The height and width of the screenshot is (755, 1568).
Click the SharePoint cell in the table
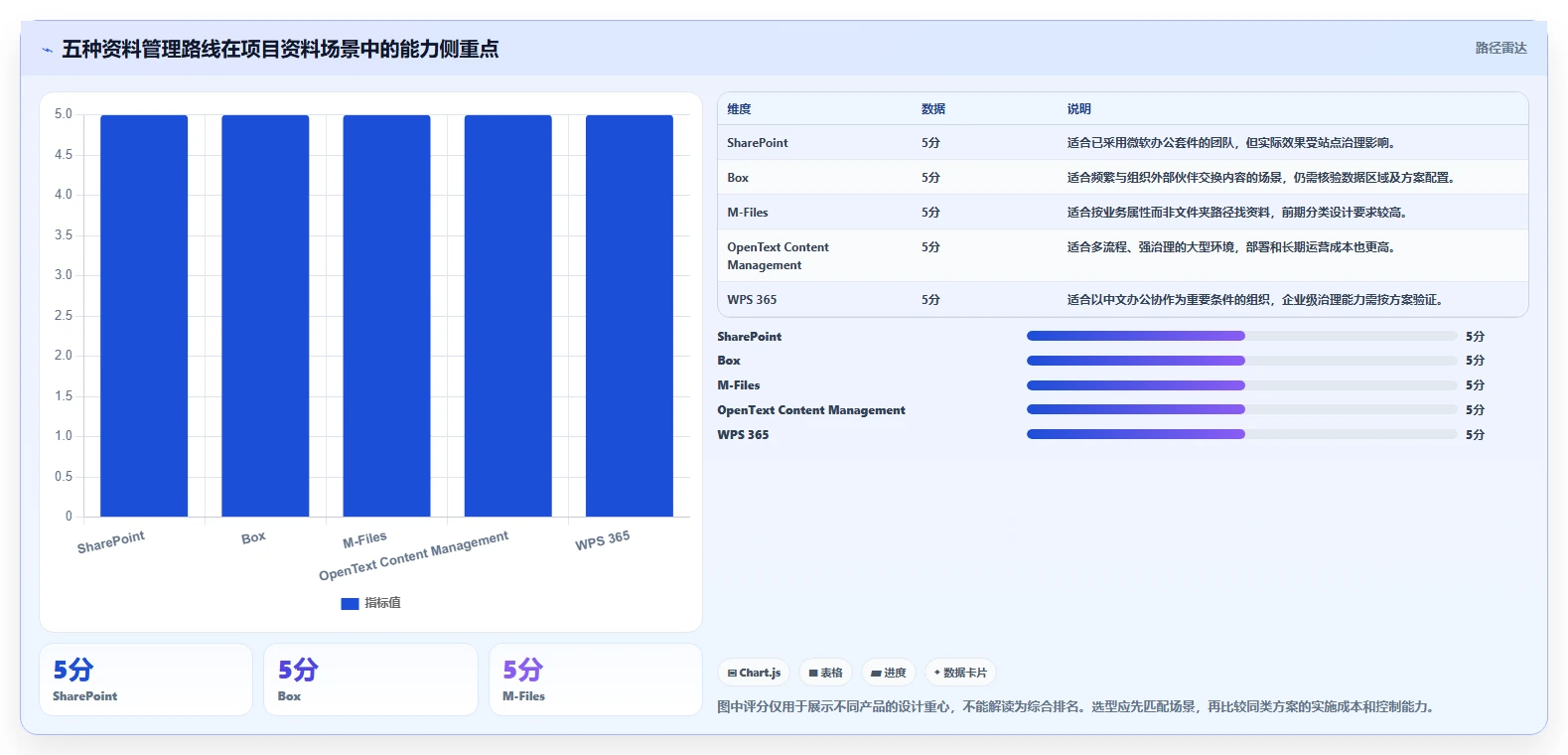[x=758, y=143]
